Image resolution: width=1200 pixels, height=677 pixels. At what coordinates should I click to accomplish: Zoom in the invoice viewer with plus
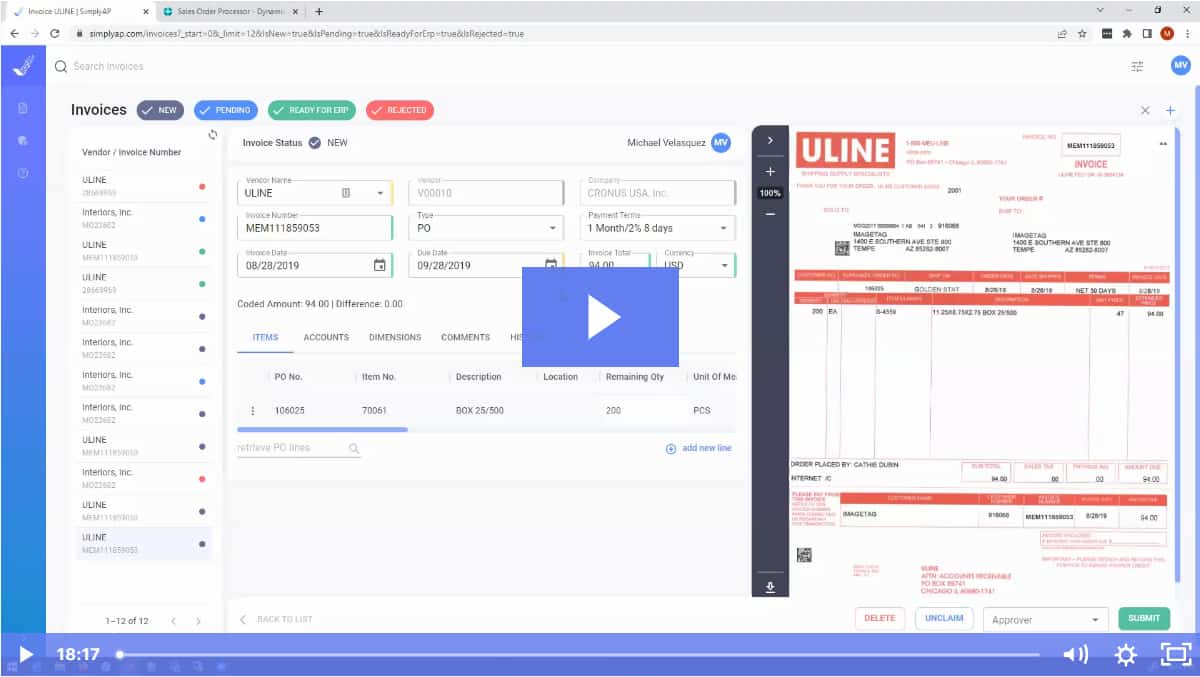pyautogui.click(x=770, y=172)
